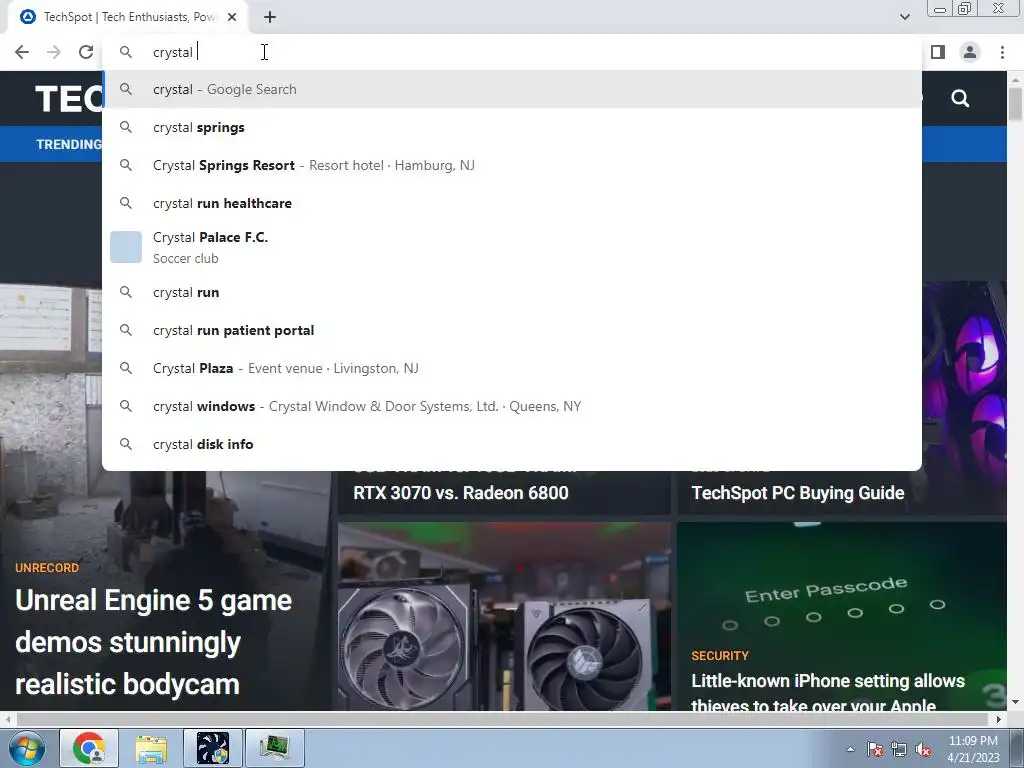Image resolution: width=1024 pixels, height=768 pixels.
Task: Pick the 'crystal windows' suggestion
Action: point(512,406)
